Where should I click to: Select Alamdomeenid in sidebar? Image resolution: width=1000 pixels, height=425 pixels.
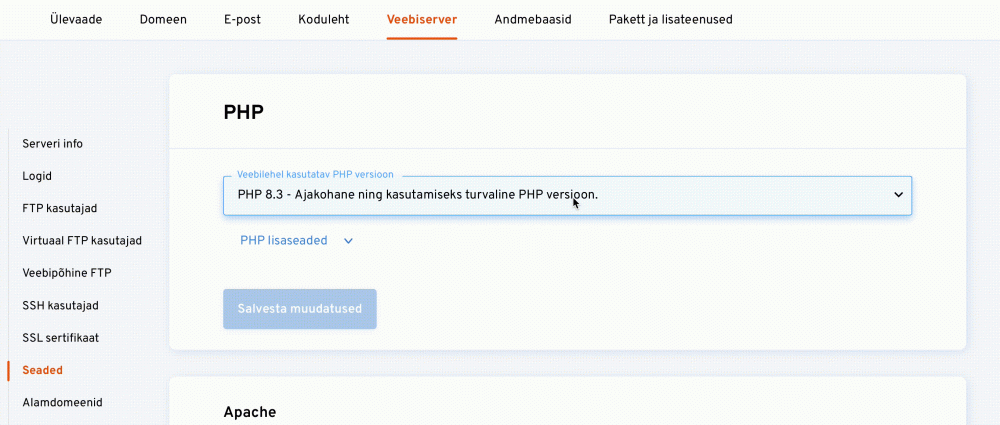point(62,402)
